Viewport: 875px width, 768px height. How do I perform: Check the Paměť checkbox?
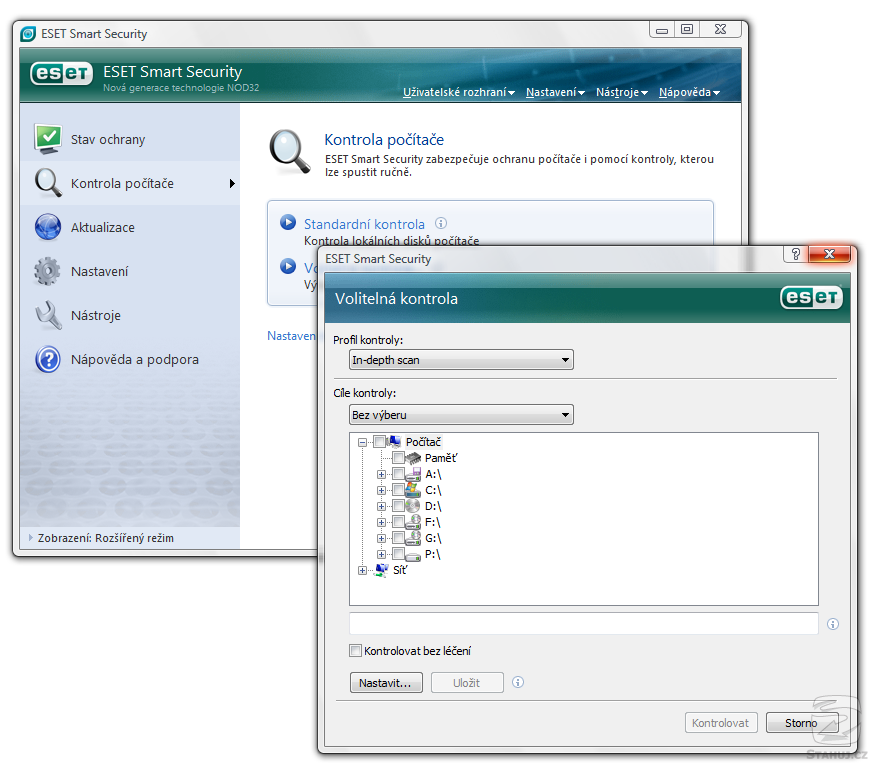398,458
